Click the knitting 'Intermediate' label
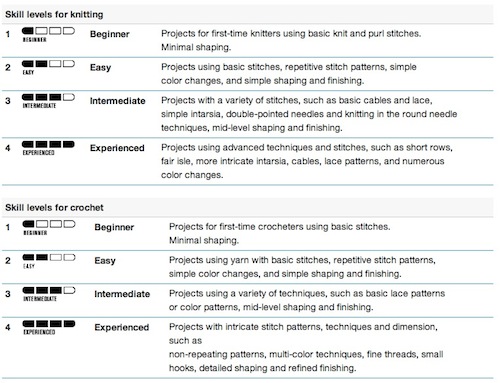The image size is (500, 383). tap(117, 101)
